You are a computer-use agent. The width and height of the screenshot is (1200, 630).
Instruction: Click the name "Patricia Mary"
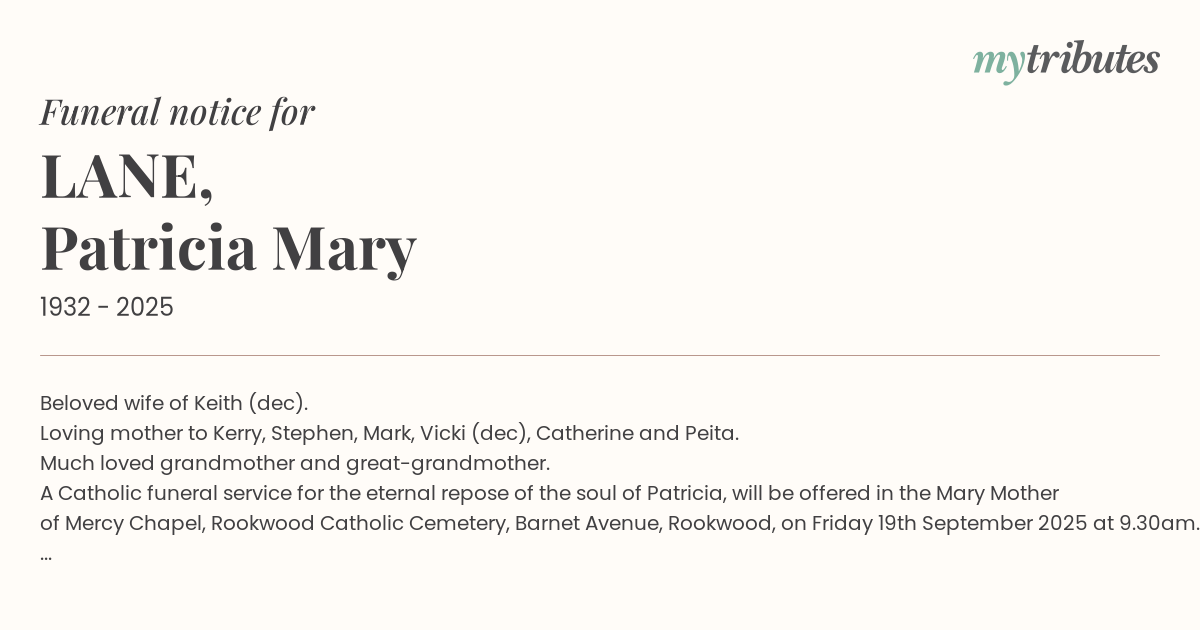(x=228, y=249)
